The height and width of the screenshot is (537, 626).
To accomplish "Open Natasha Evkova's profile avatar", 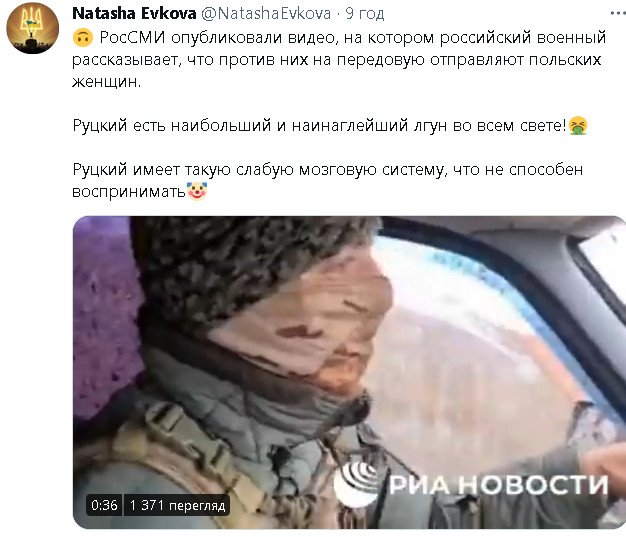I will (32, 28).
